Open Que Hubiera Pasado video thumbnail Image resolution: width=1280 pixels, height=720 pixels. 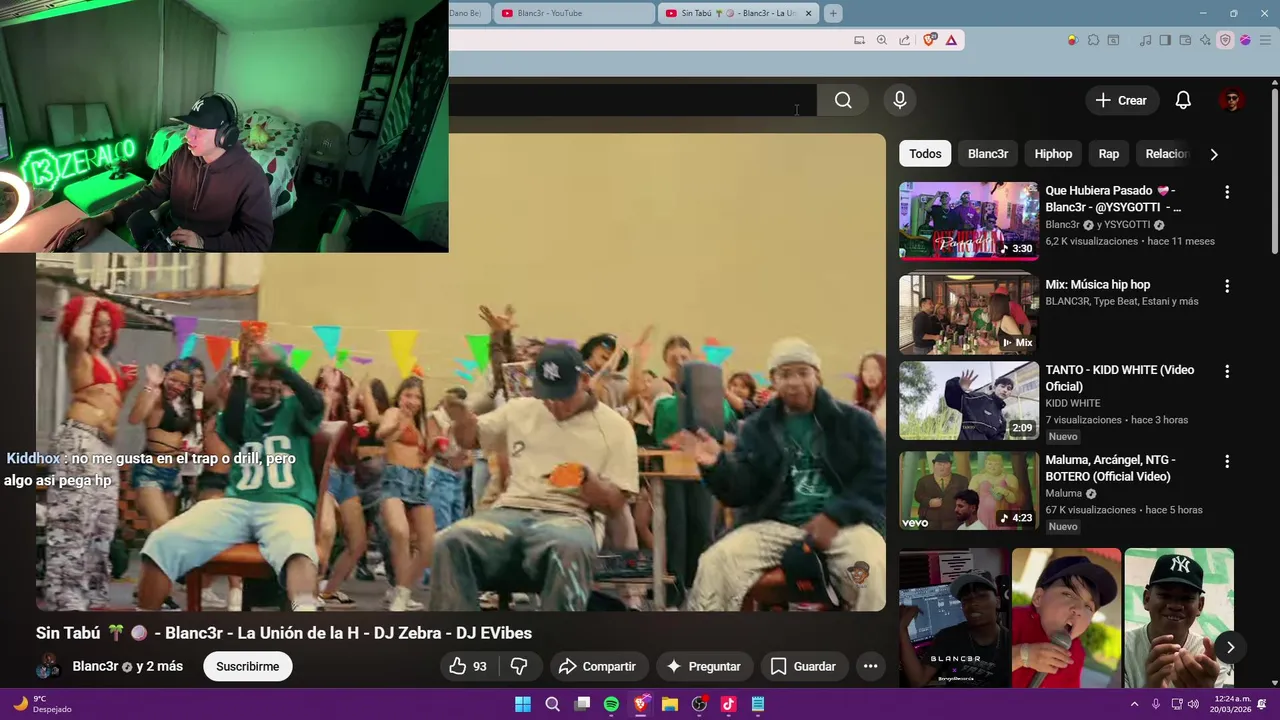coord(969,221)
